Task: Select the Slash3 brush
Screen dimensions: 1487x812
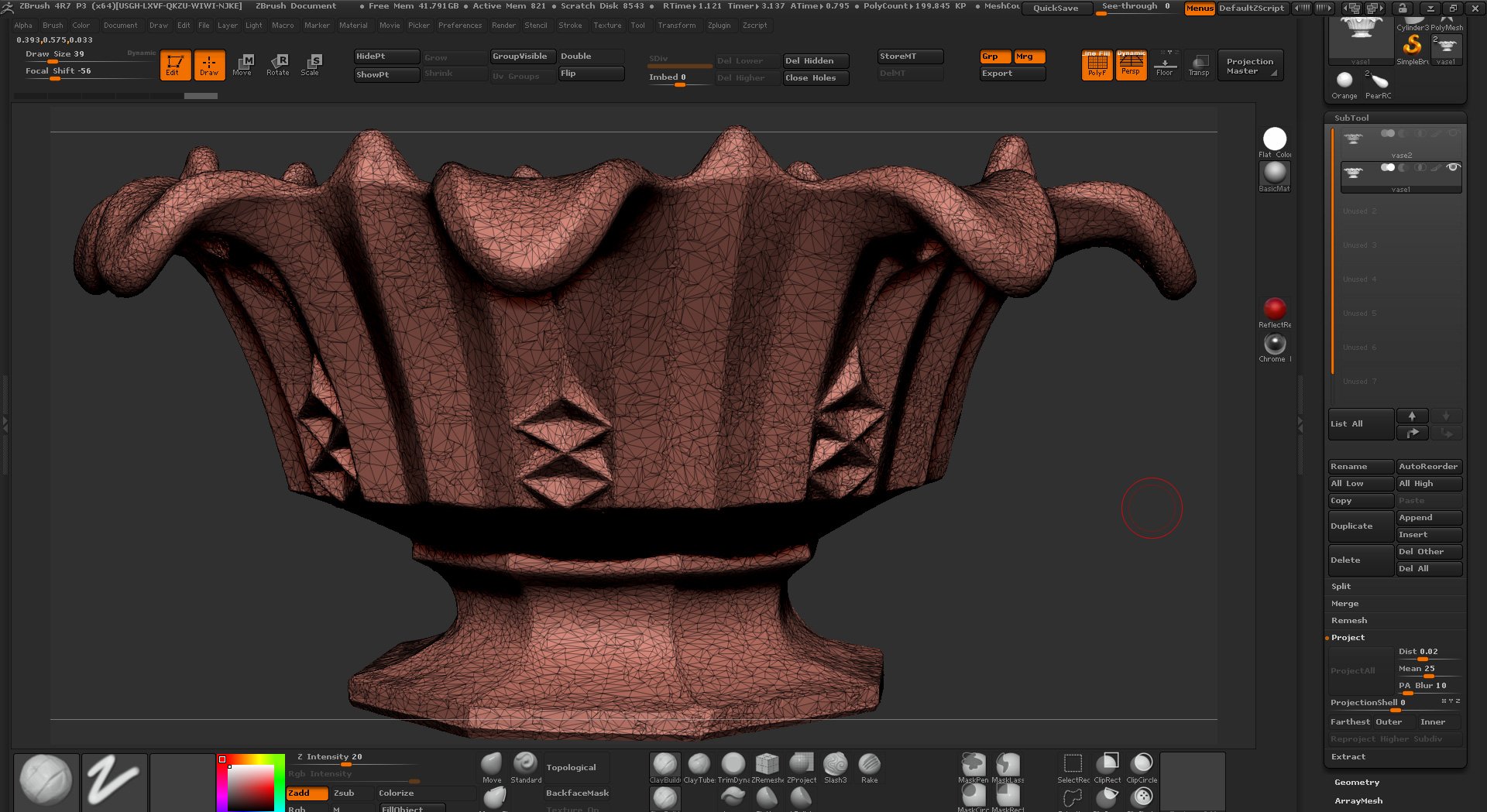Action: (835, 766)
